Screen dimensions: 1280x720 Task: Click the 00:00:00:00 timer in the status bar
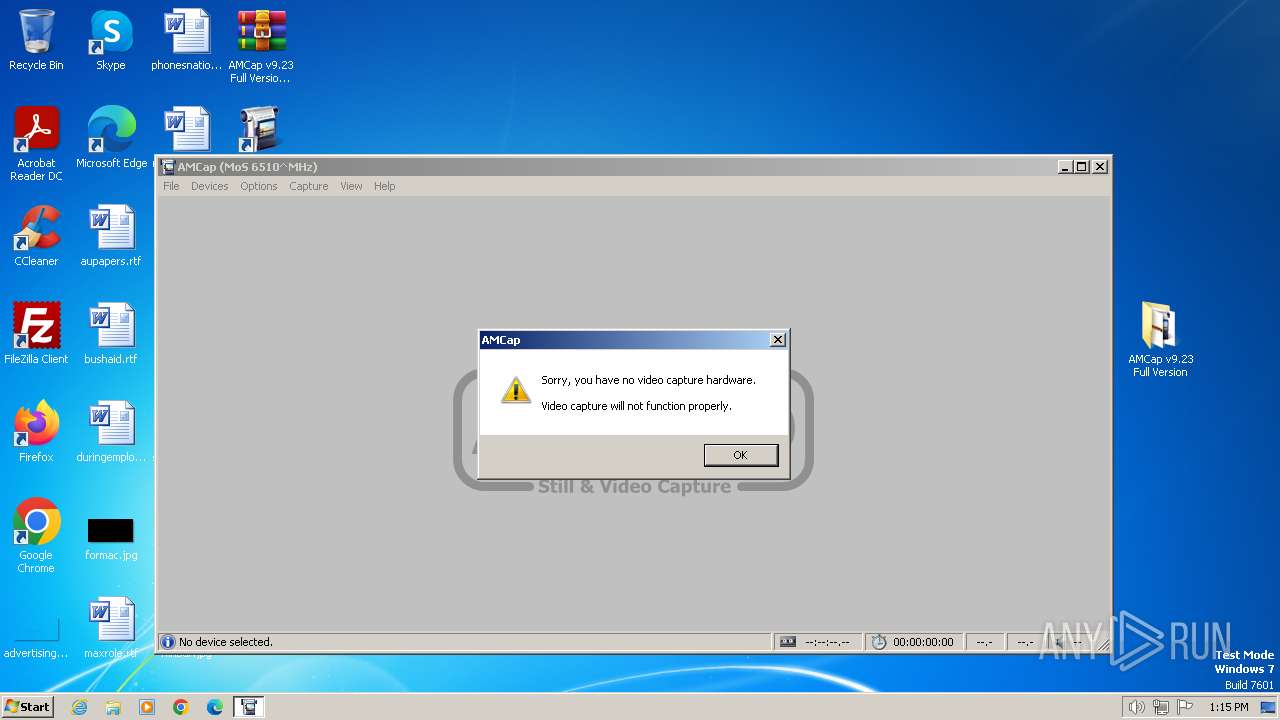pyautogui.click(x=923, y=642)
